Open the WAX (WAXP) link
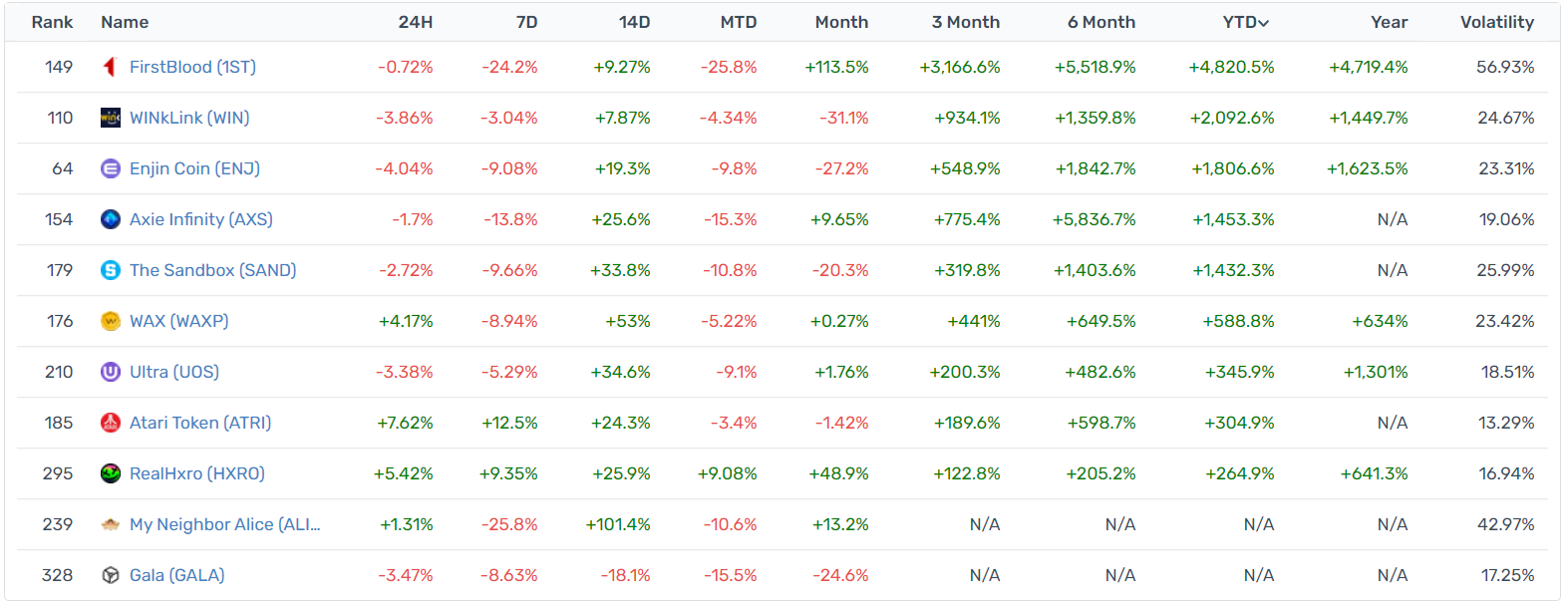 click(x=178, y=321)
